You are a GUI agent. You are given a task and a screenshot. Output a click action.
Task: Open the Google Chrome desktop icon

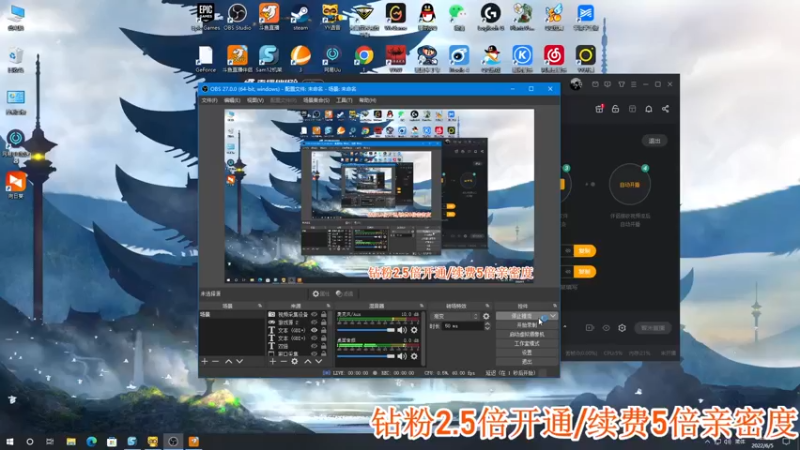(364, 57)
